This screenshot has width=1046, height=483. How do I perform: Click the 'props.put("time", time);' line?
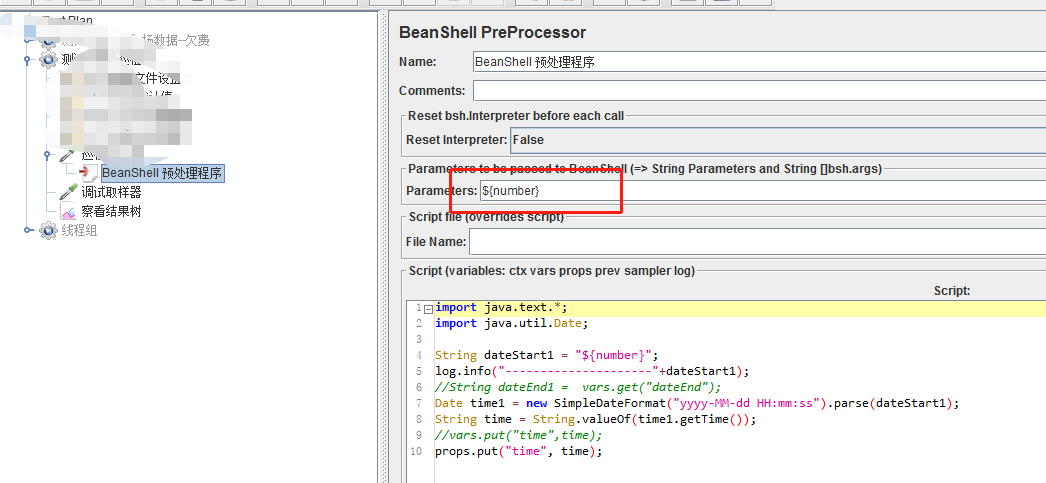point(518,452)
